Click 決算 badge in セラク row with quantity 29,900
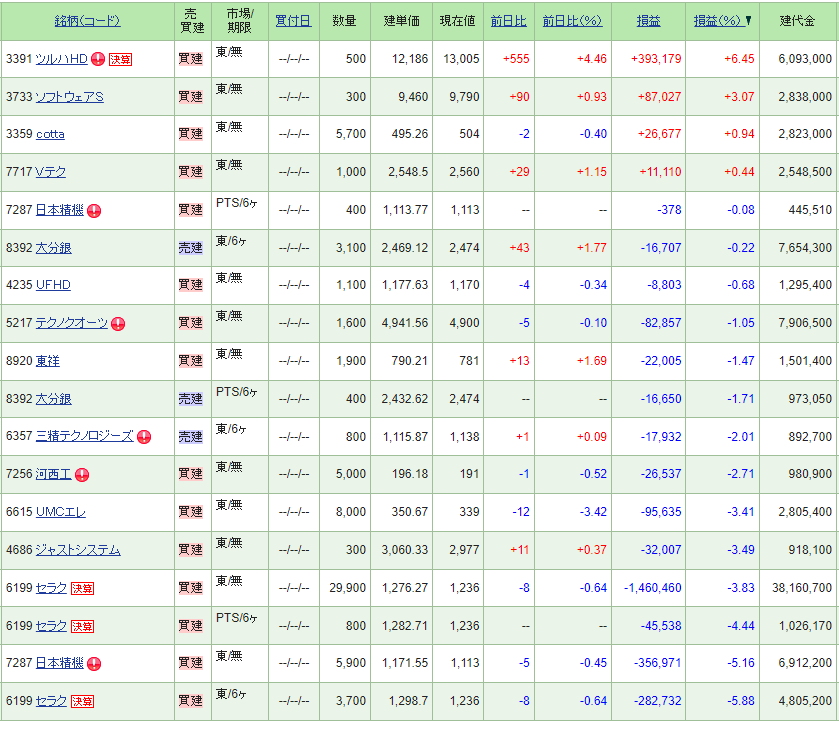This screenshot has width=839, height=730. pos(82,589)
